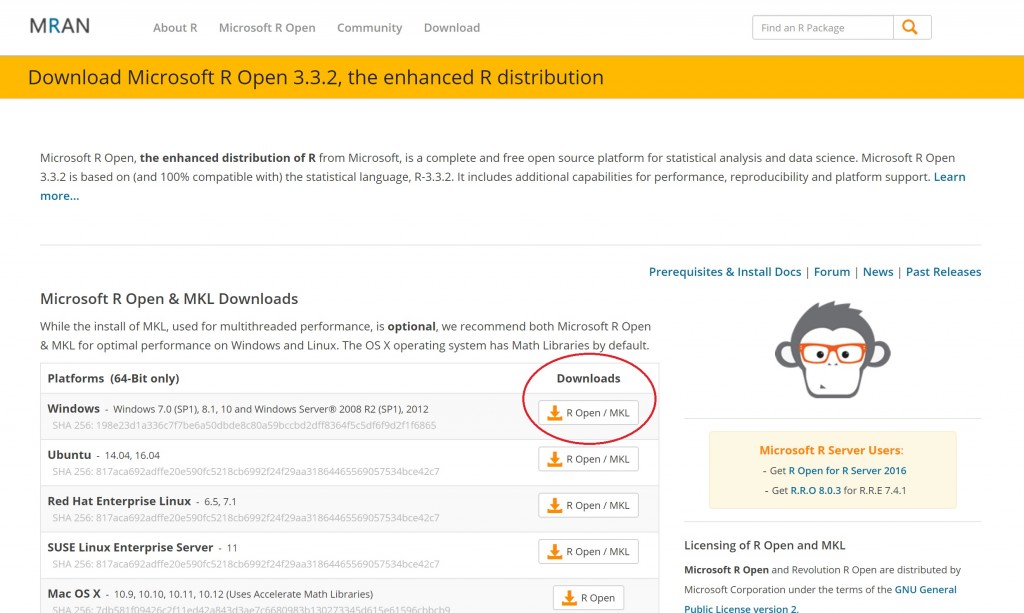Open R Open for R Server 2016 link
This screenshot has height=613, width=1024.
tap(847, 470)
